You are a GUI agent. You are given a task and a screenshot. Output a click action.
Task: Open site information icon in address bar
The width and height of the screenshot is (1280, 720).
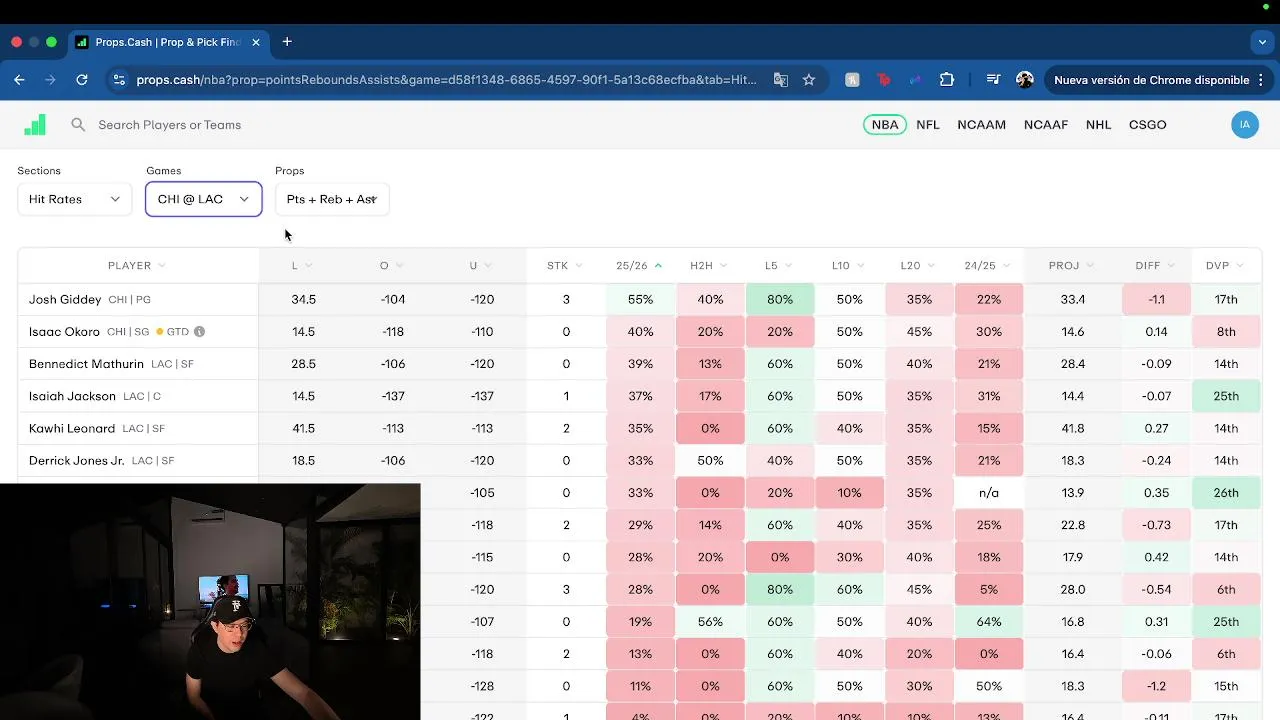pos(118,80)
